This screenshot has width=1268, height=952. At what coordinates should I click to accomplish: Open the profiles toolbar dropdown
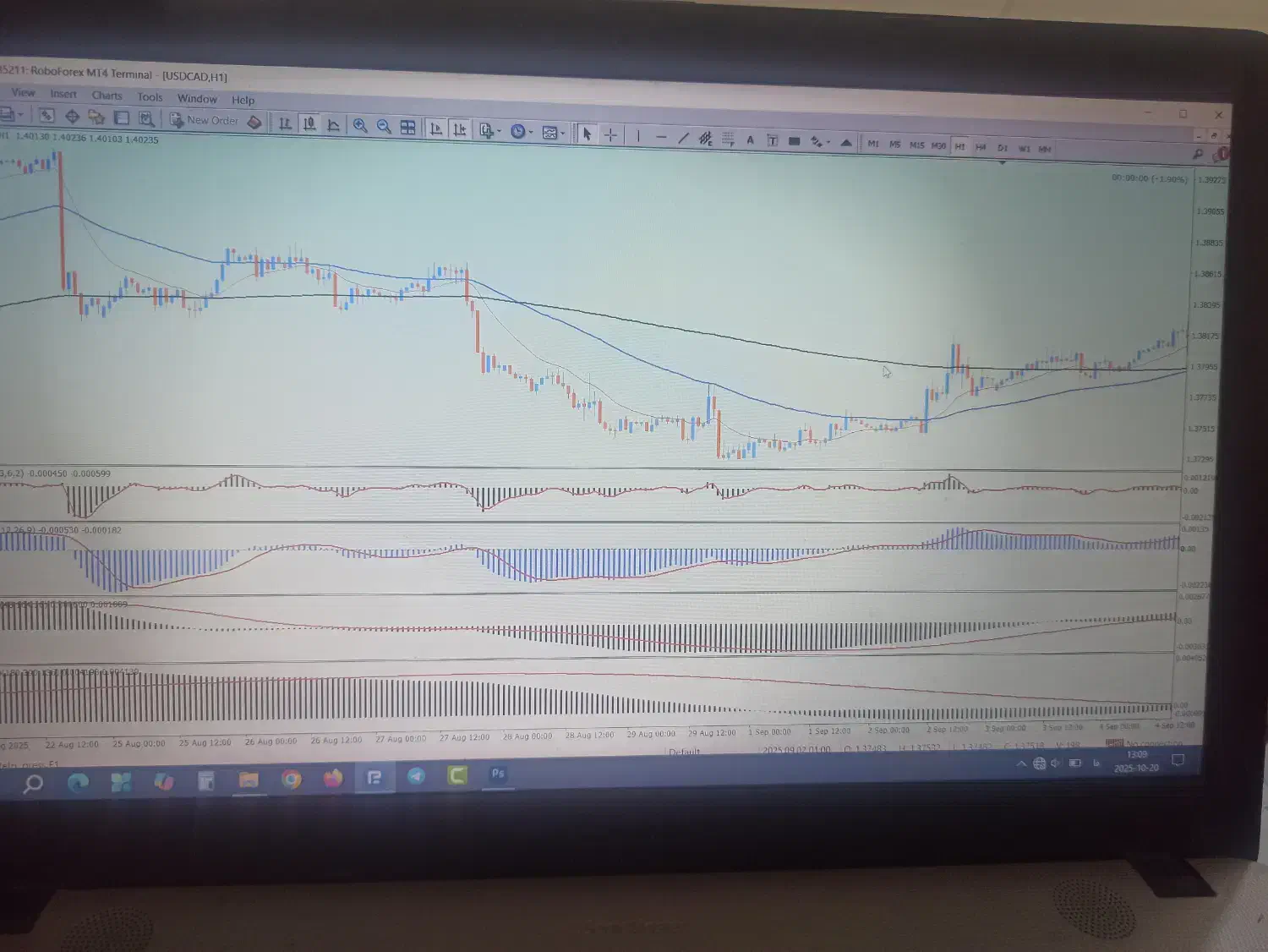coord(10,114)
